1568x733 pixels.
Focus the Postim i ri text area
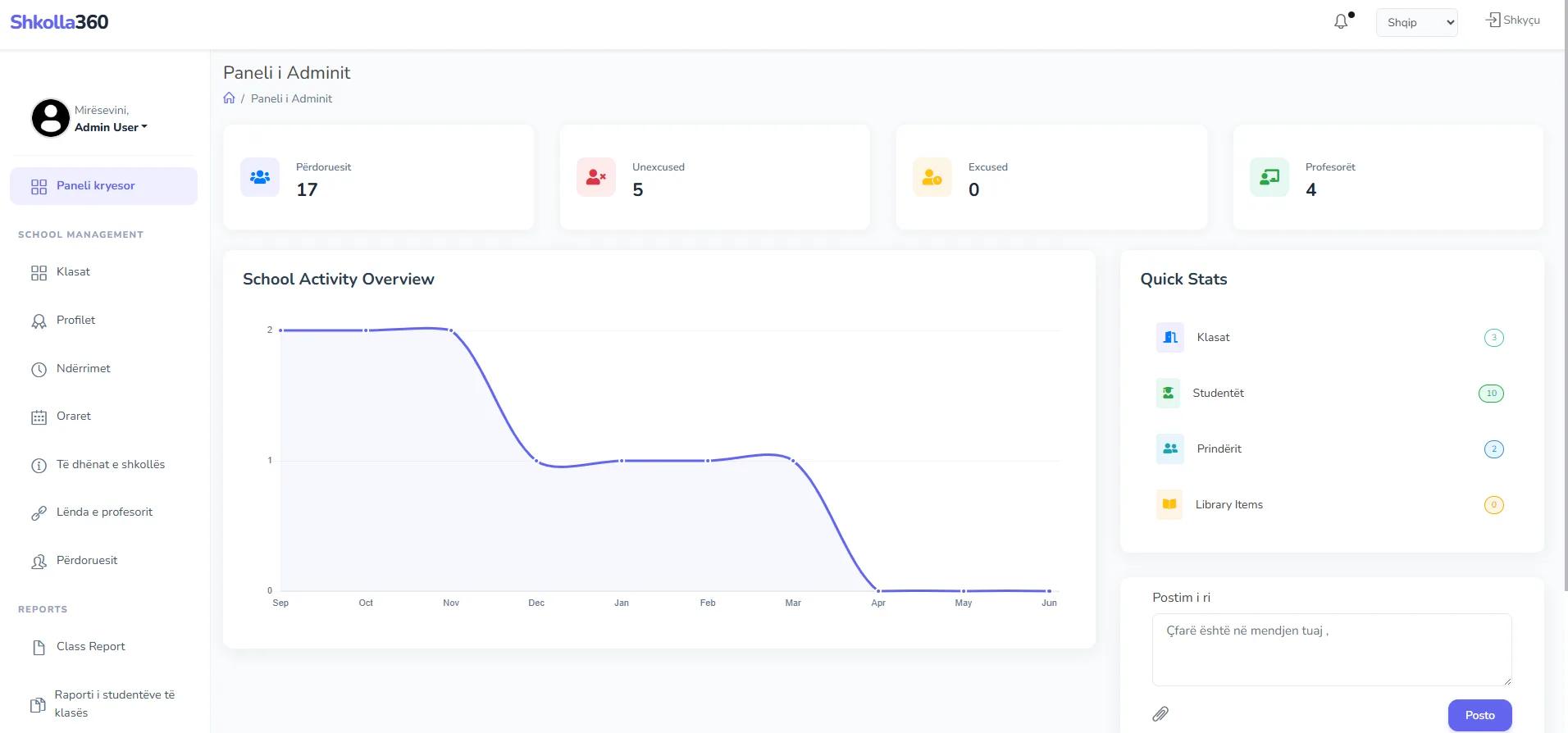pos(1332,649)
